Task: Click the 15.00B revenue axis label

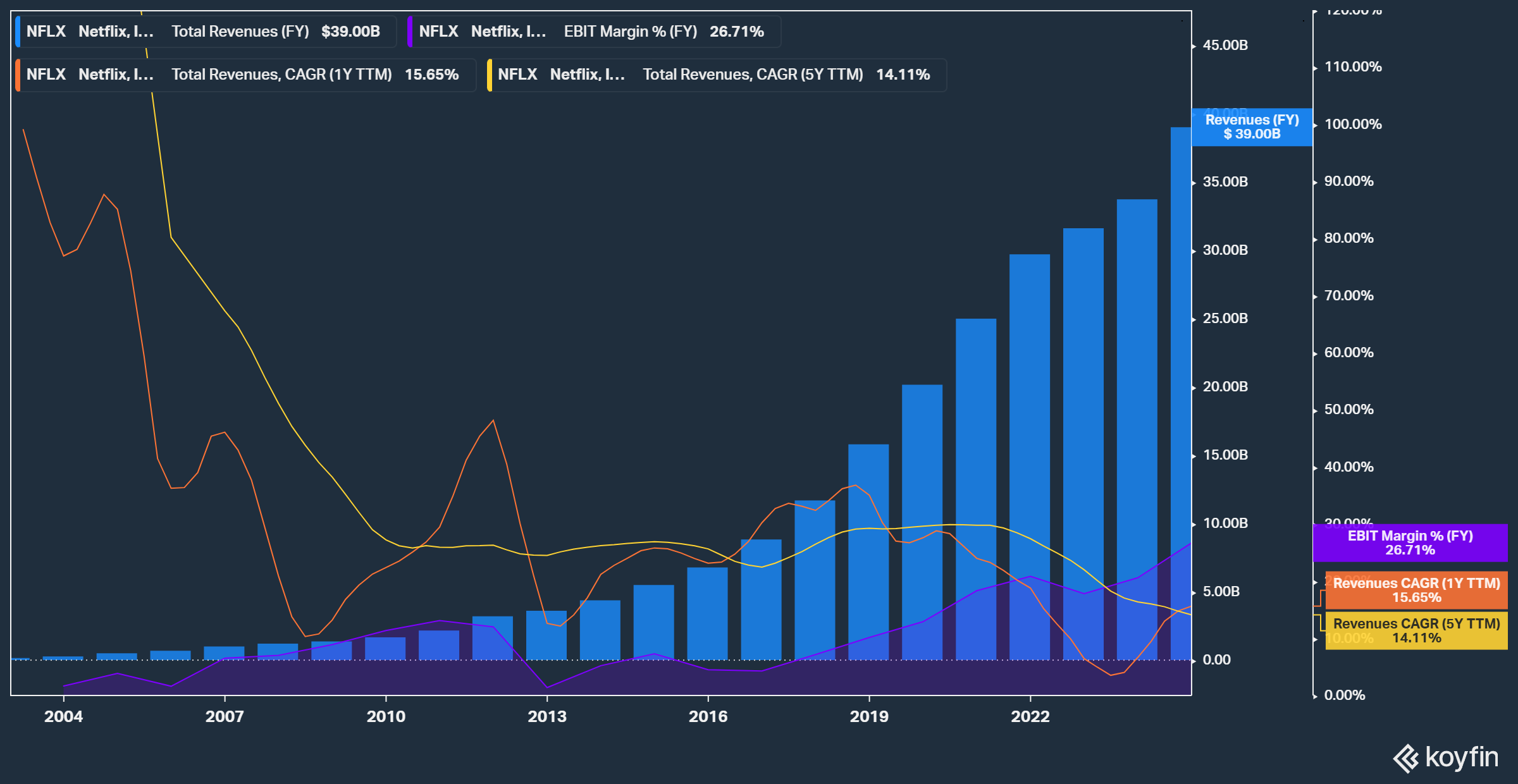Action: [x=1225, y=455]
